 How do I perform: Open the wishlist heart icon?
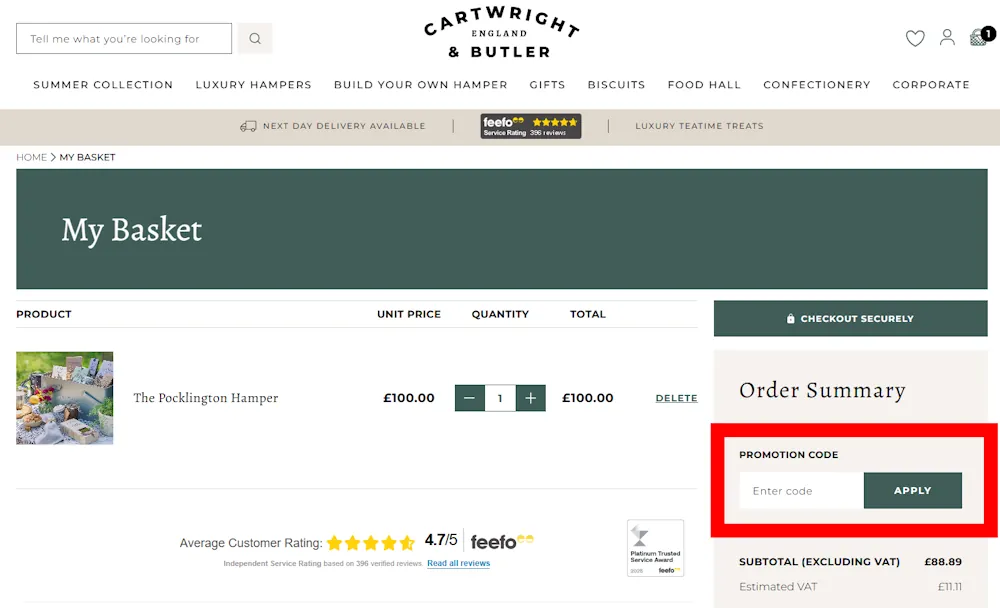click(x=915, y=38)
